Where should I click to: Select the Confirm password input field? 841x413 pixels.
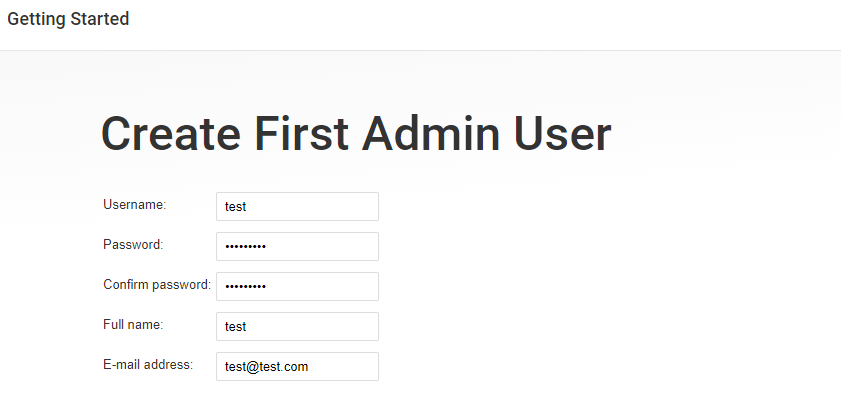pos(297,287)
